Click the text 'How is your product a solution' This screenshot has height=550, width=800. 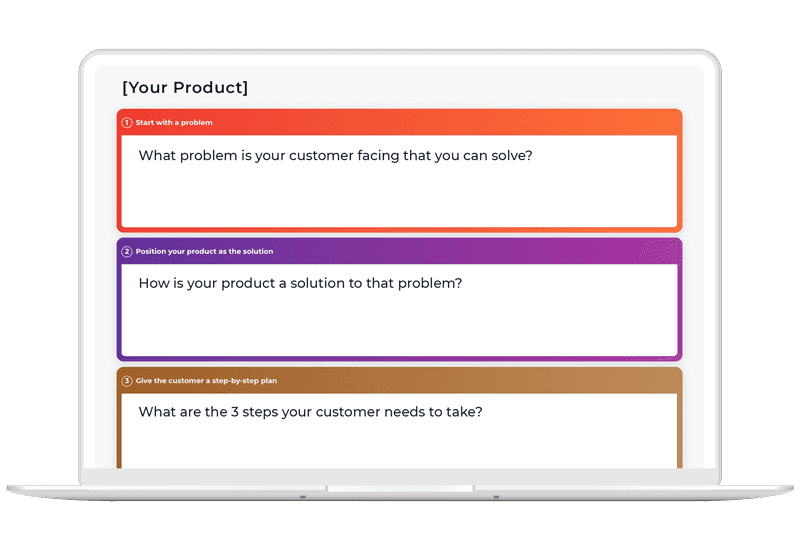click(x=242, y=283)
